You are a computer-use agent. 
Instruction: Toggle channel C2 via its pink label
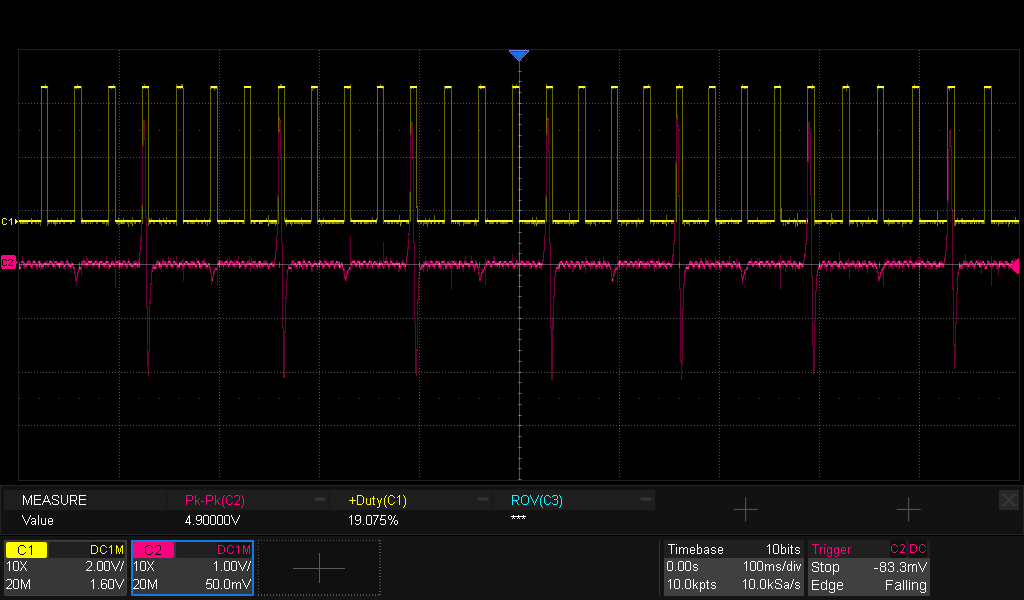pos(153,550)
